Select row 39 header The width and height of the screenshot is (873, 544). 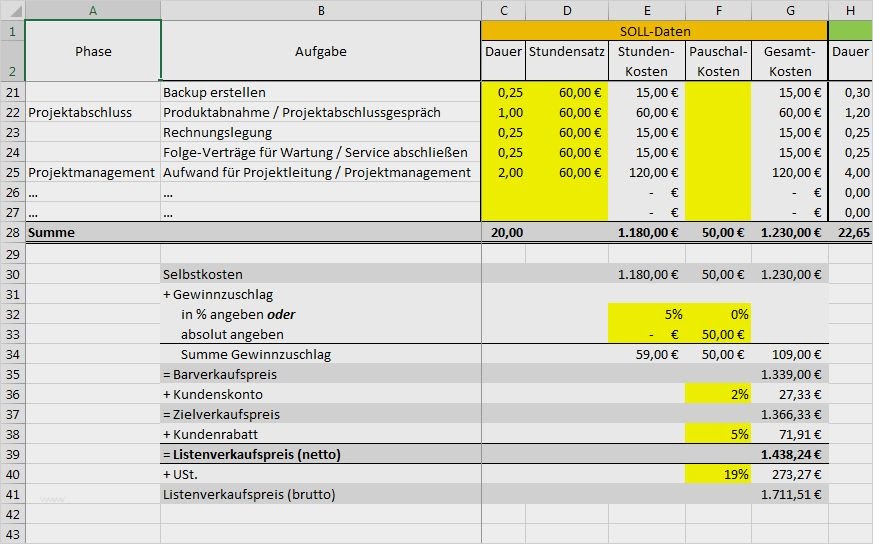pos(12,454)
